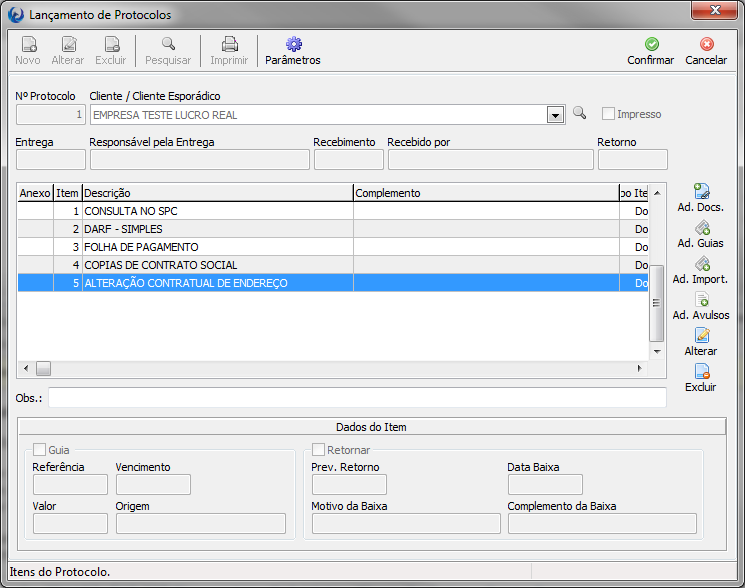Click the toolbar Alterar icon beside Novo
Screen dimensions: 745x588
69,45
